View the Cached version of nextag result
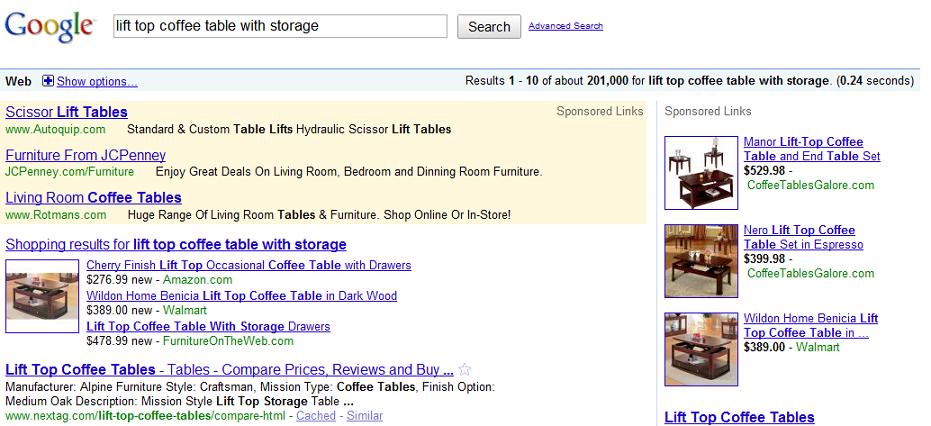The height and width of the screenshot is (426, 931). tap(316, 415)
